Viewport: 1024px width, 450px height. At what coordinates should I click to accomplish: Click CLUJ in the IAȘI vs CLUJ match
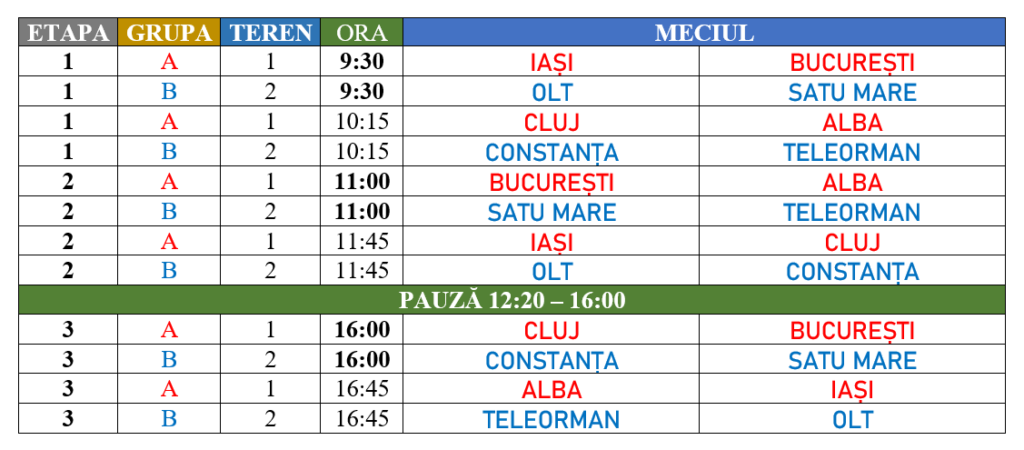click(x=852, y=243)
